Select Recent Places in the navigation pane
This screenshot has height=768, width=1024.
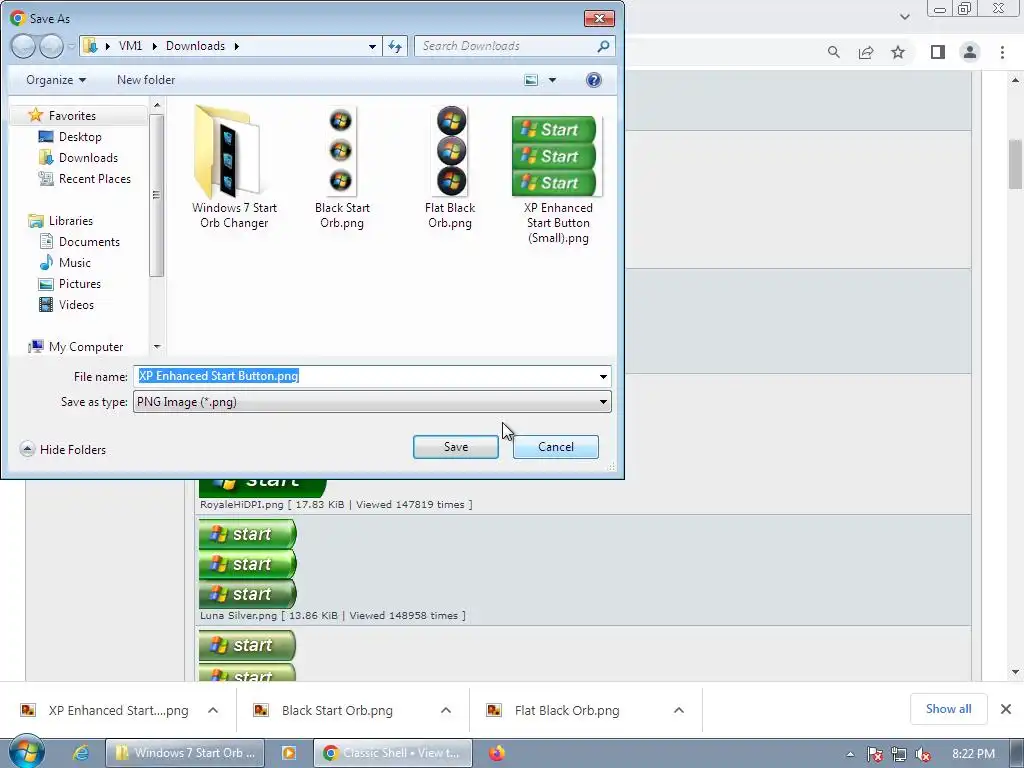(x=94, y=178)
